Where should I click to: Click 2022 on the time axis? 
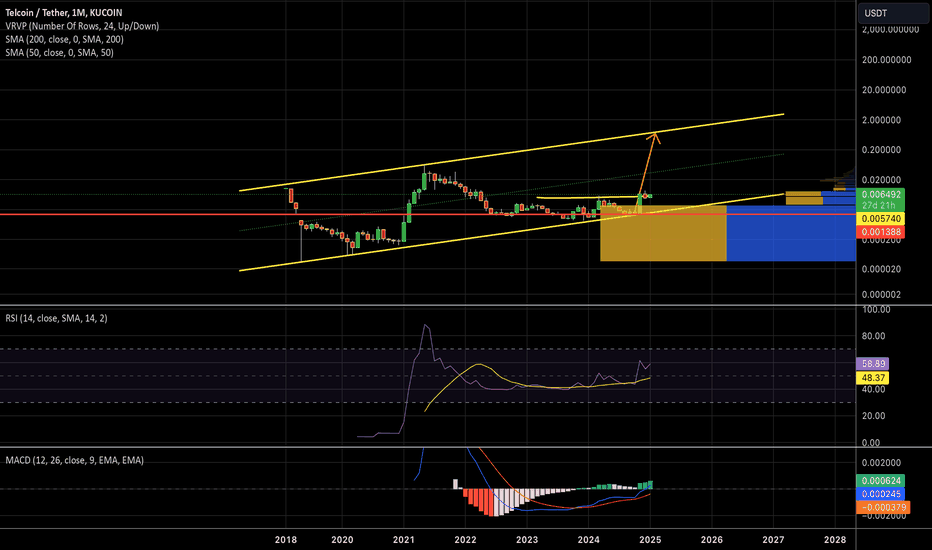pyautogui.click(x=465, y=540)
